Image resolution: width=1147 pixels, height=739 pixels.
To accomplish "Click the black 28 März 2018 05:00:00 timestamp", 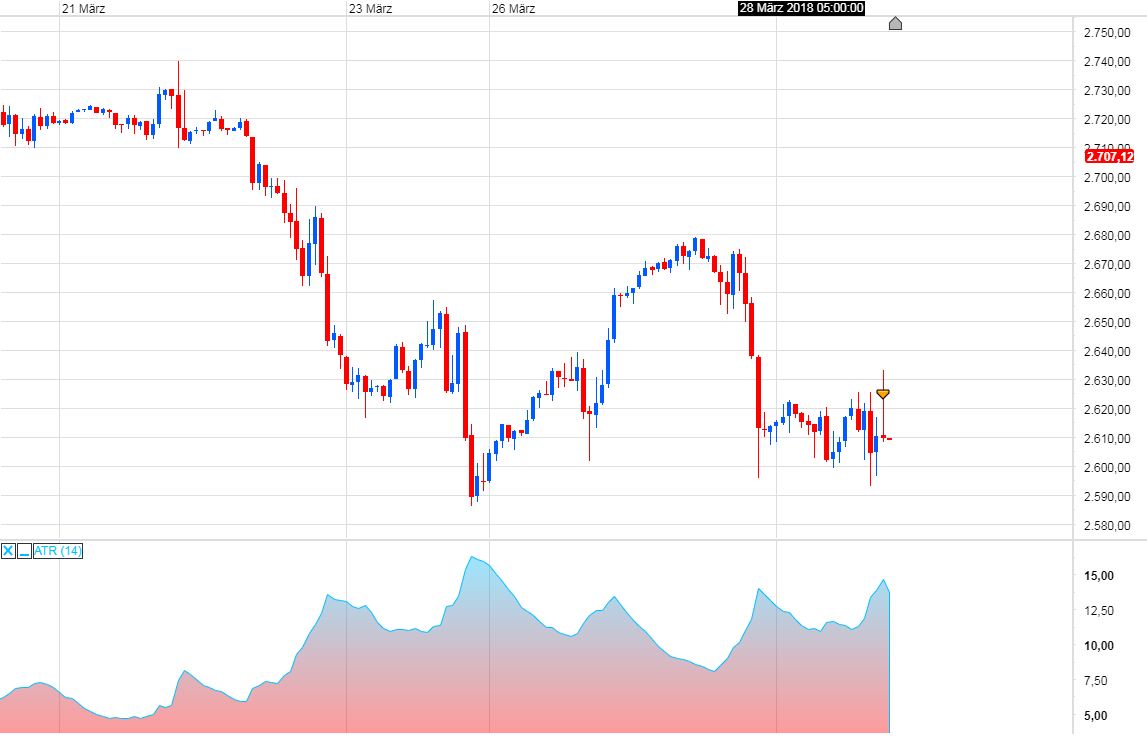I will click(x=800, y=8).
